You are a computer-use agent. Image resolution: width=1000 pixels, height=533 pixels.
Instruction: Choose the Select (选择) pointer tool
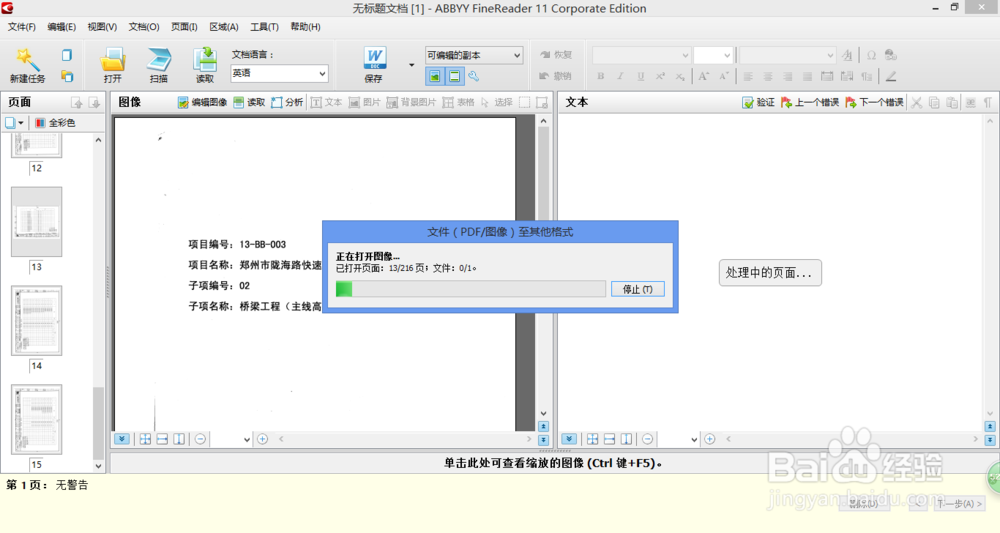tap(497, 102)
